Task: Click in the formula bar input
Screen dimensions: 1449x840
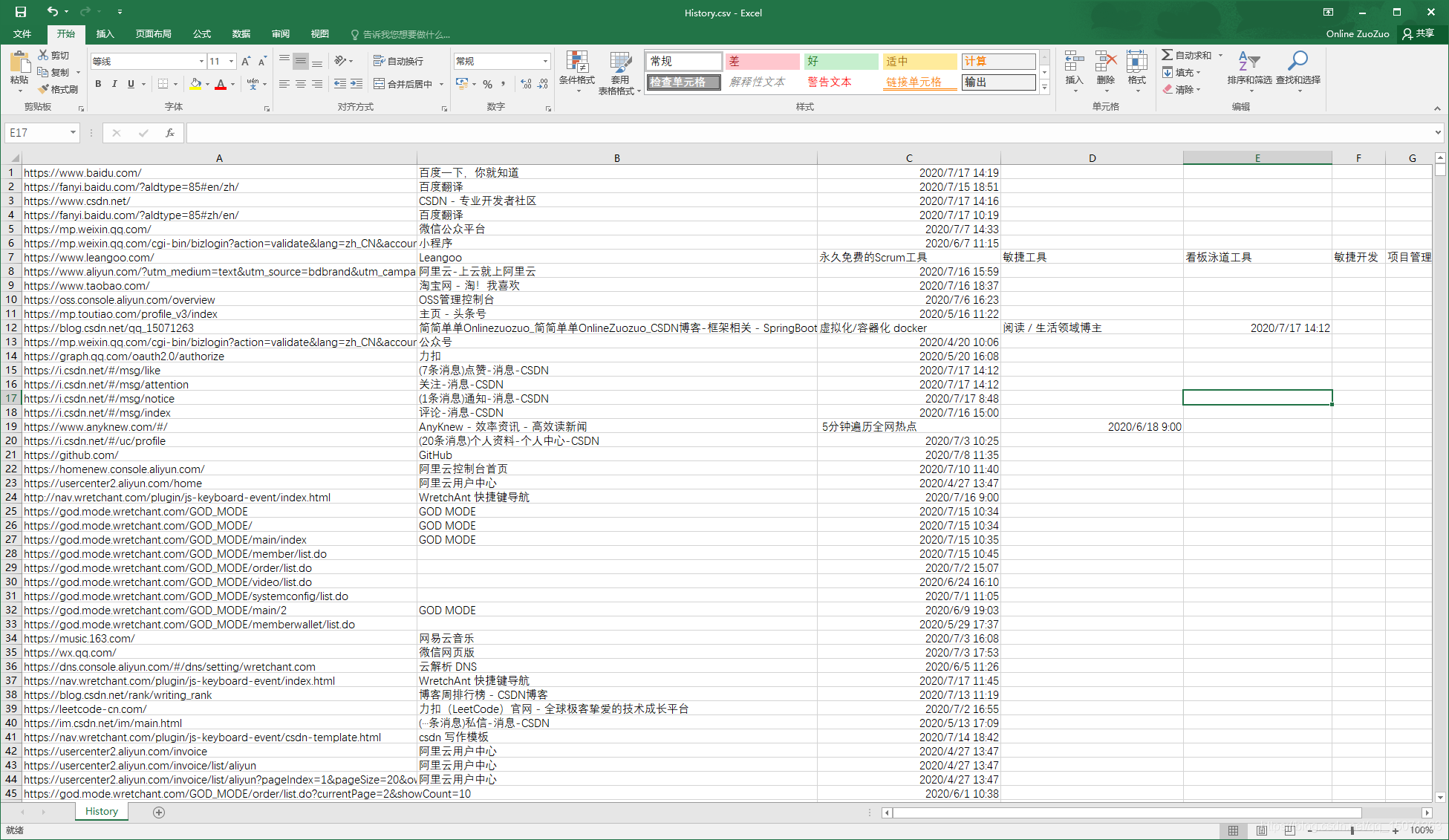Action: coord(808,132)
